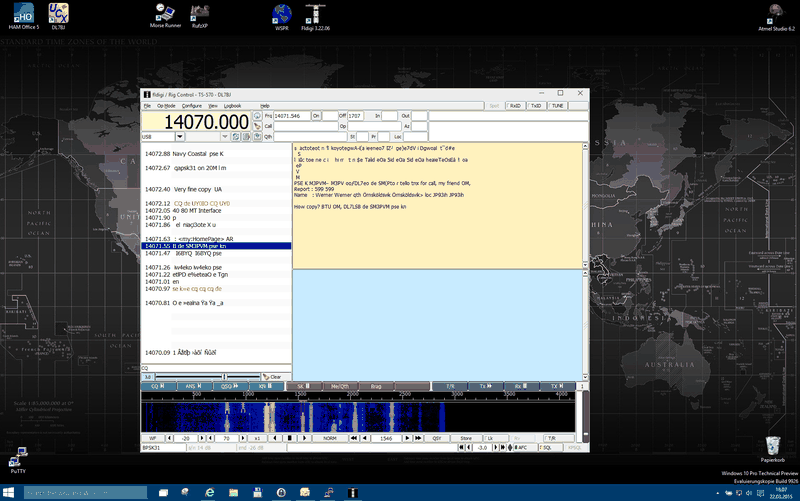Jump cursor frequency far right with double arrow

tap(418, 438)
